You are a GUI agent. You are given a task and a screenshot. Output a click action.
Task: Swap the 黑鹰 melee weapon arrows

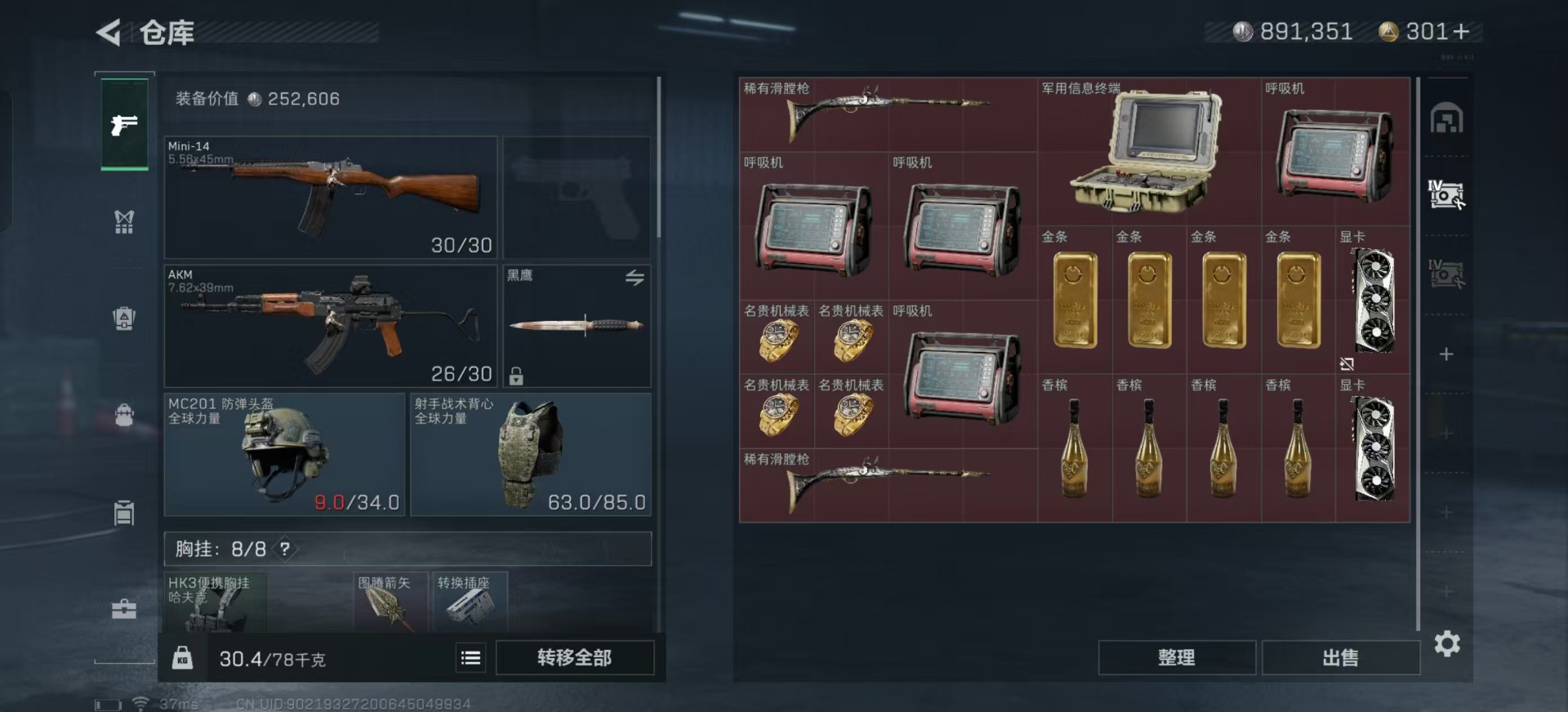click(635, 278)
